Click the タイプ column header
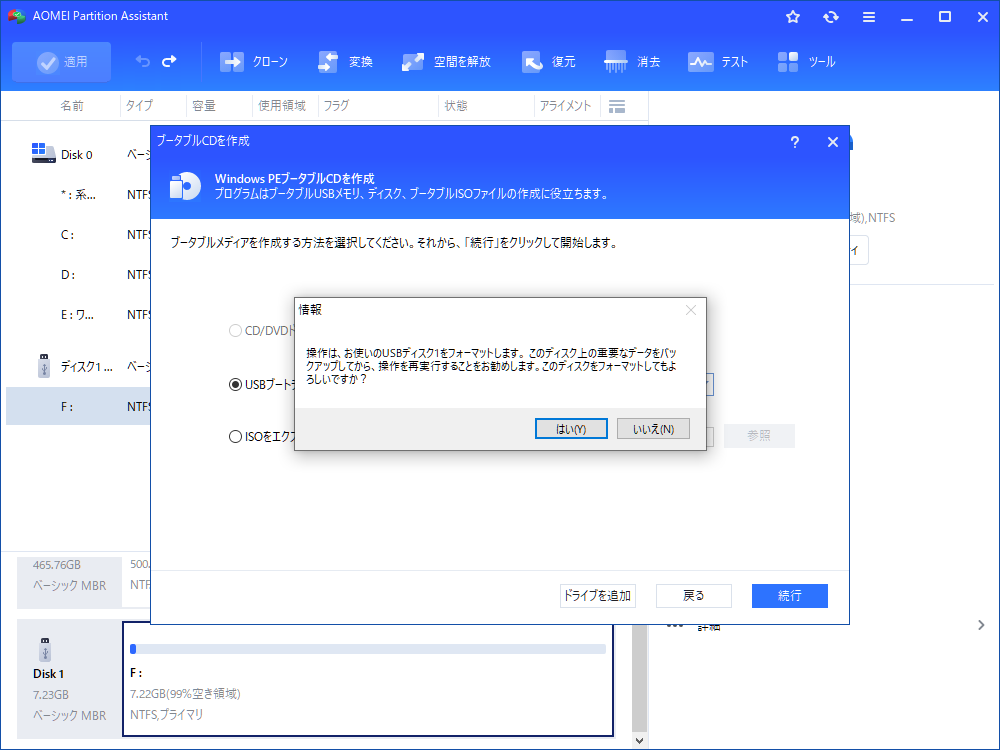The image size is (1000, 750). click(x=139, y=106)
